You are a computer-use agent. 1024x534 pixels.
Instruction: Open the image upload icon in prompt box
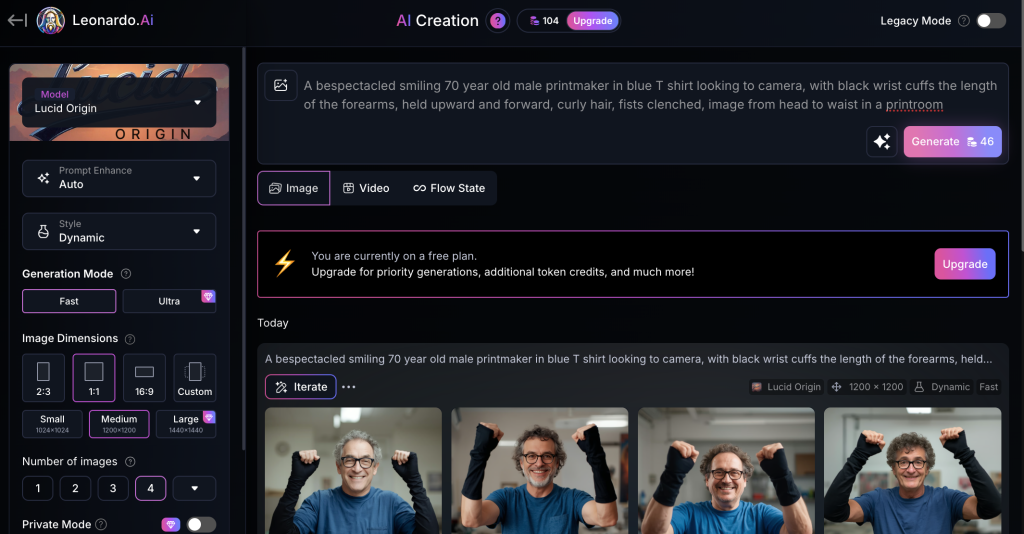coord(281,86)
